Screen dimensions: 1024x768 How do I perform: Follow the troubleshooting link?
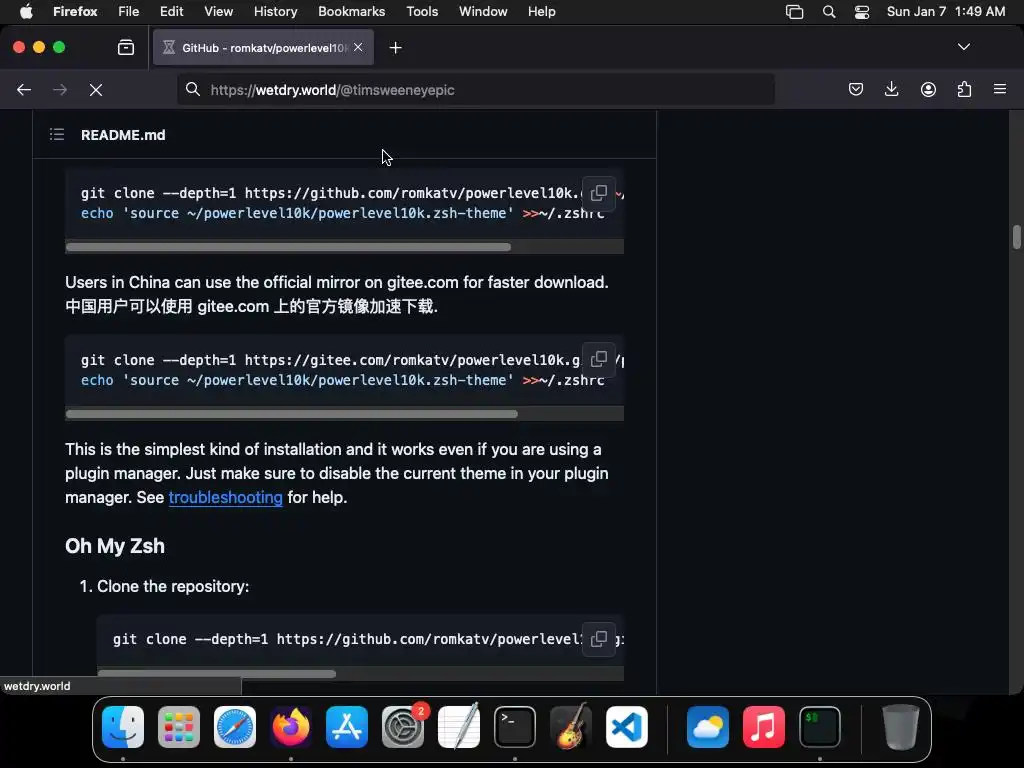225,498
